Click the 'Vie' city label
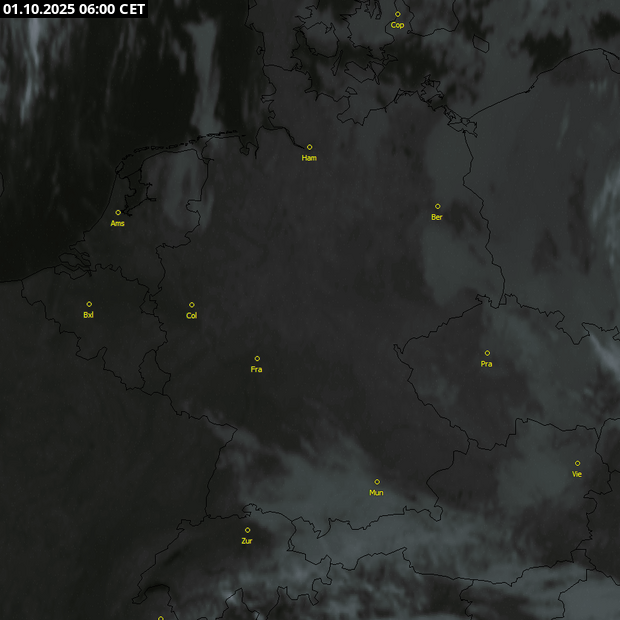Screen dimensions: 620x620 point(577,474)
